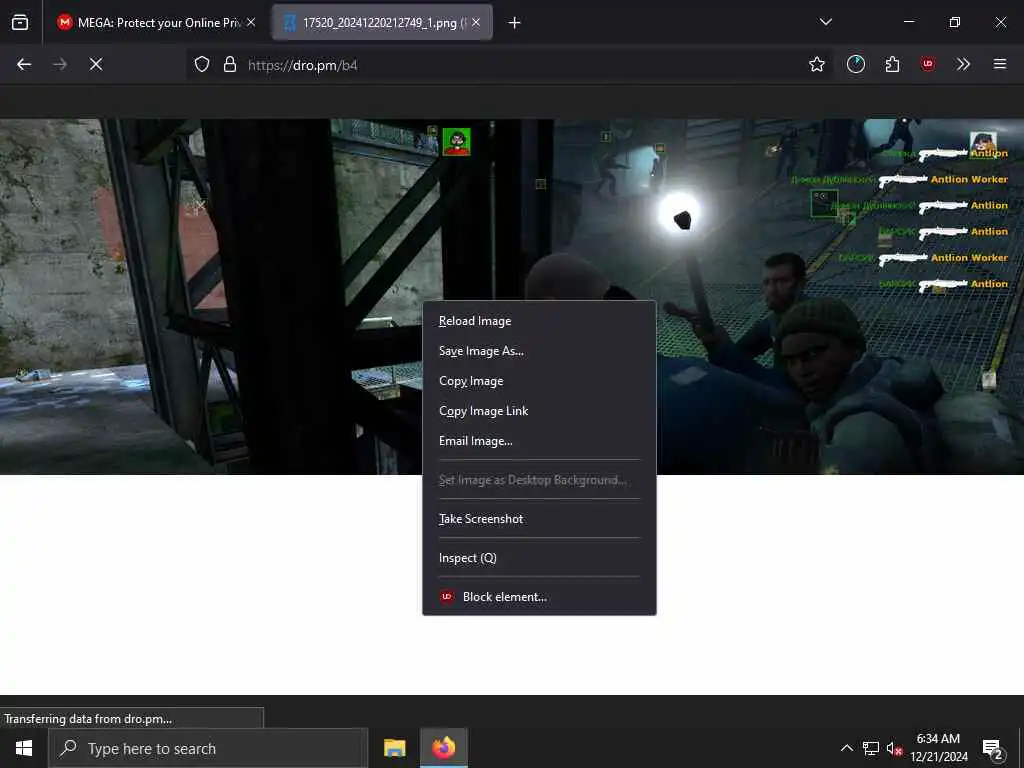This screenshot has height=768, width=1024.
Task: Restore down the Firefox window
Action: (x=955, y=22)
